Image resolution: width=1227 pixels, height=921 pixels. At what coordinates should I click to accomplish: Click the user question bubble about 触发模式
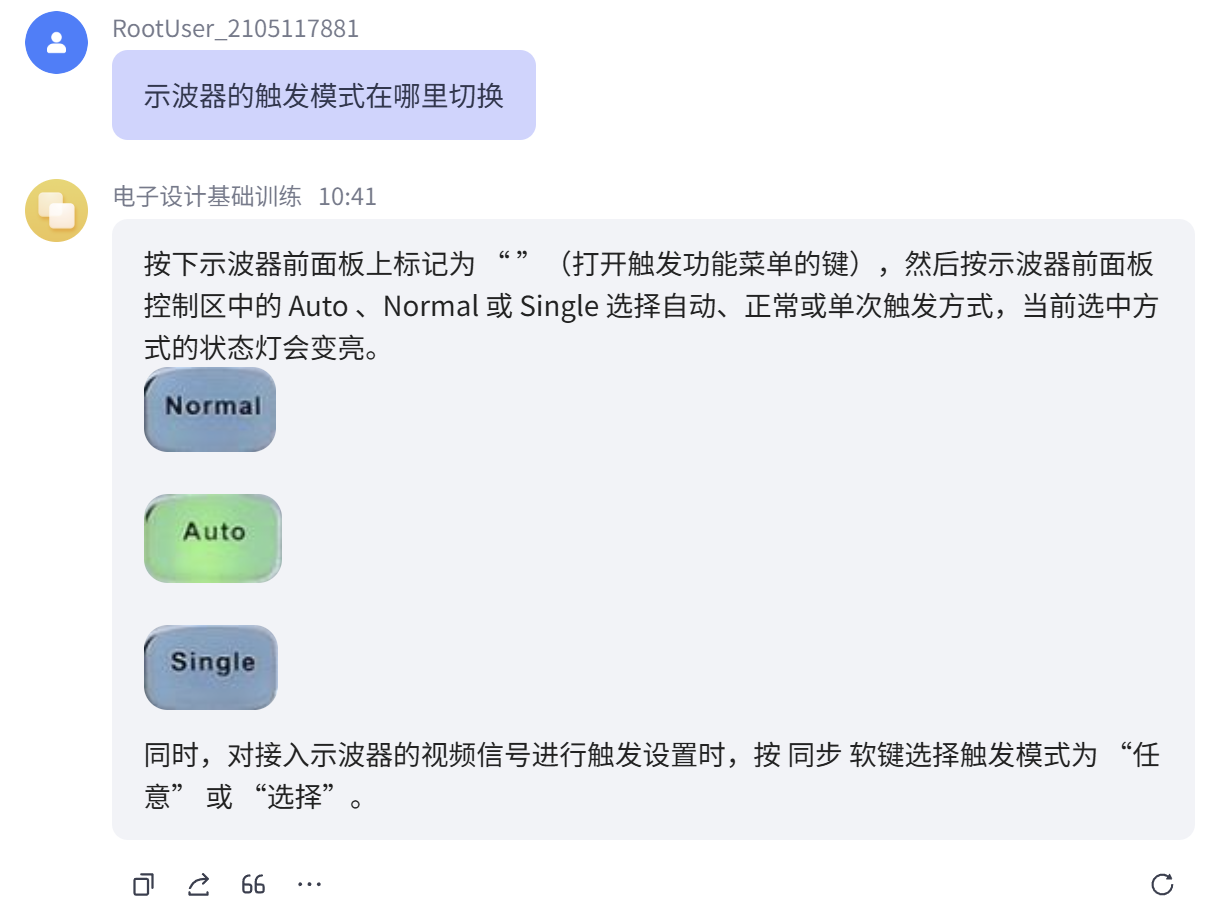(x=323, y=96)
